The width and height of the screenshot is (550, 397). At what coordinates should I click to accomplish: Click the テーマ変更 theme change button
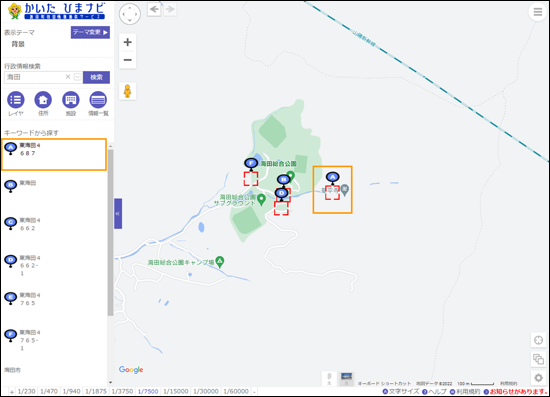click(90, 32)
